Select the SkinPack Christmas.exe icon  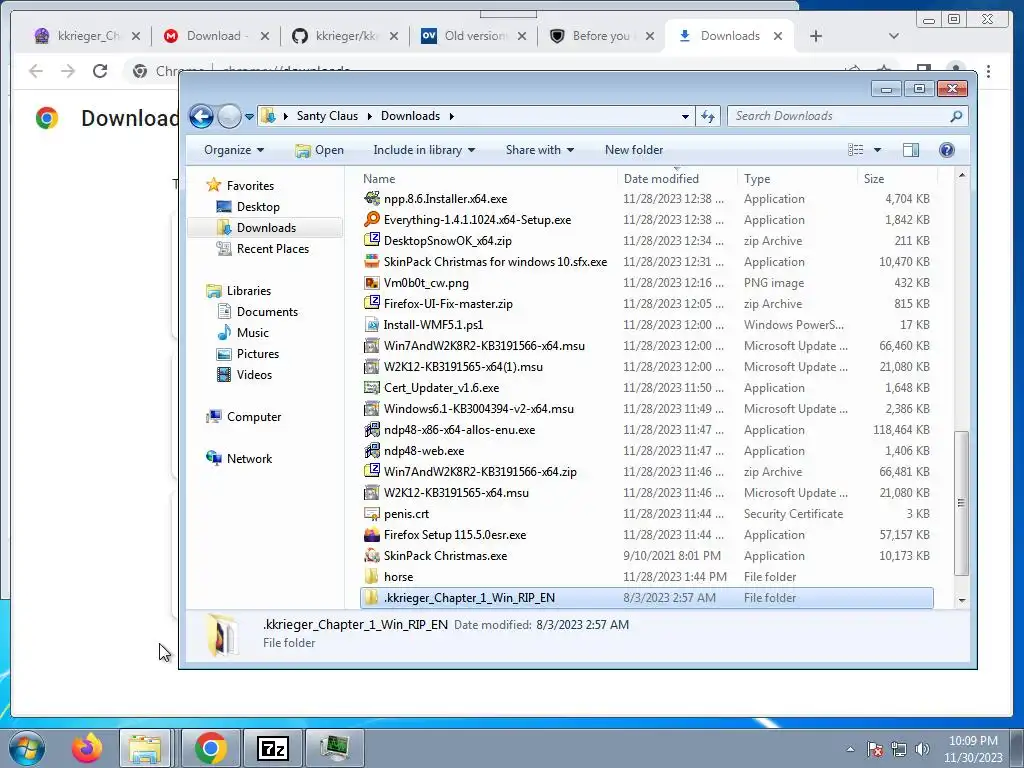point(372,556)
